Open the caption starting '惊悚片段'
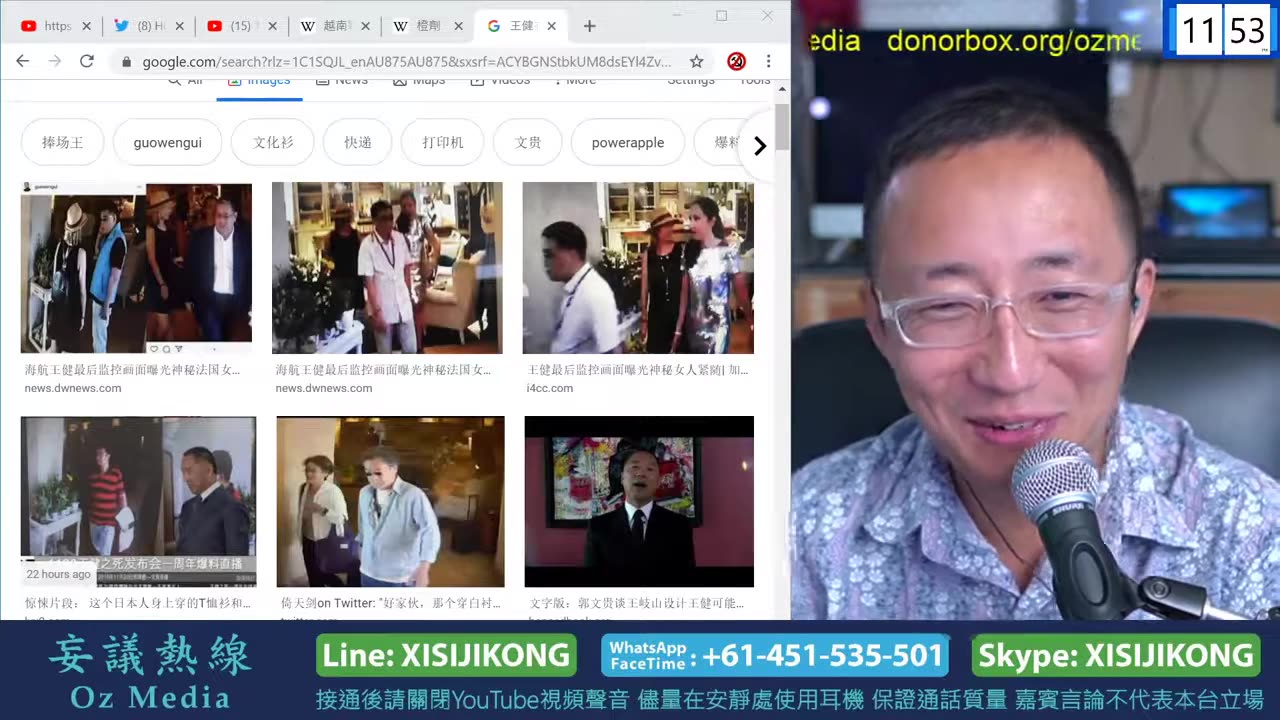Screen dimensions: 1280x720 (x=138, y=603)
